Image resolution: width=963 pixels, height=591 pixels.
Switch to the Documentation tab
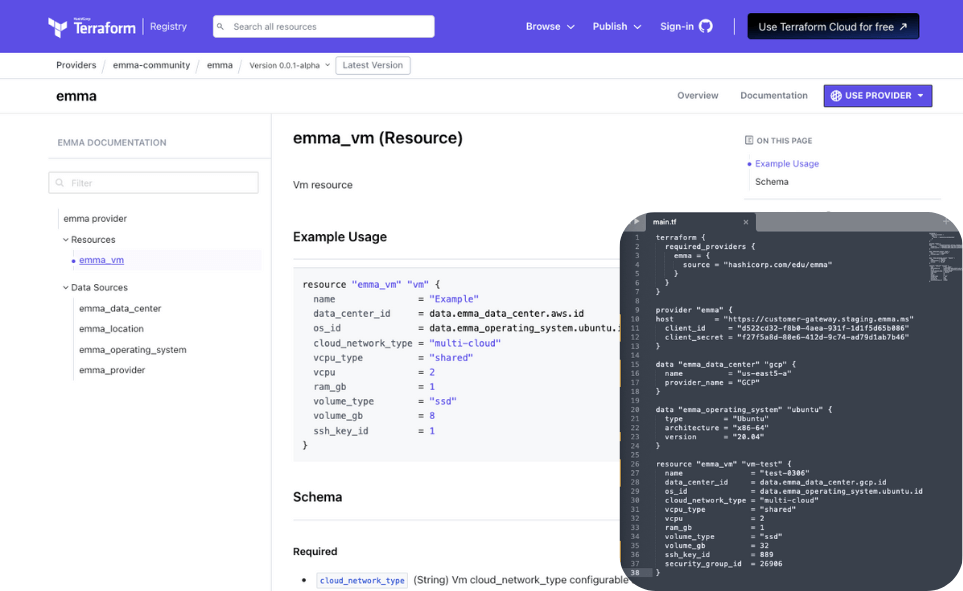click(x=774, y=95)
